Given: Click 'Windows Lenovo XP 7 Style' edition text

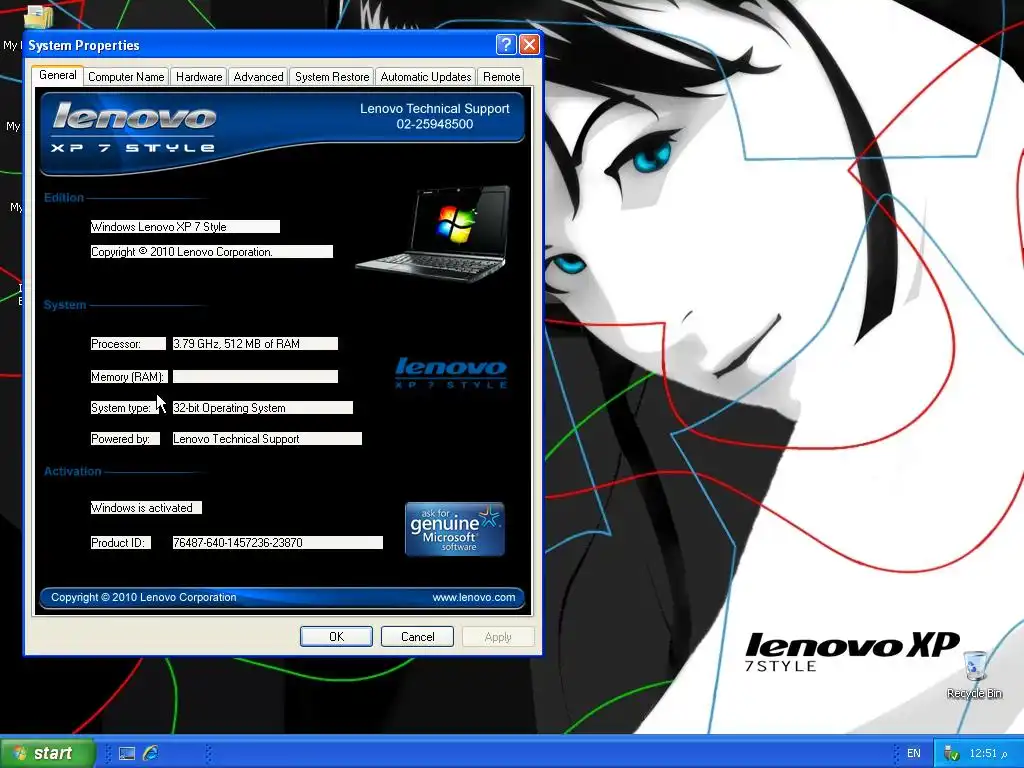Looking at the screenshot, I should click(185, 227).
